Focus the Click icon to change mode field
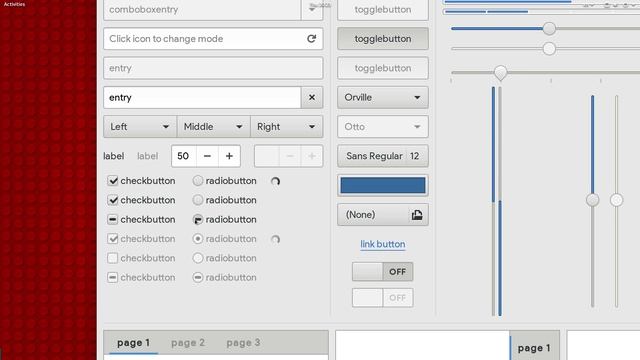Screen dimensions: 640x360 click(213, 39)
